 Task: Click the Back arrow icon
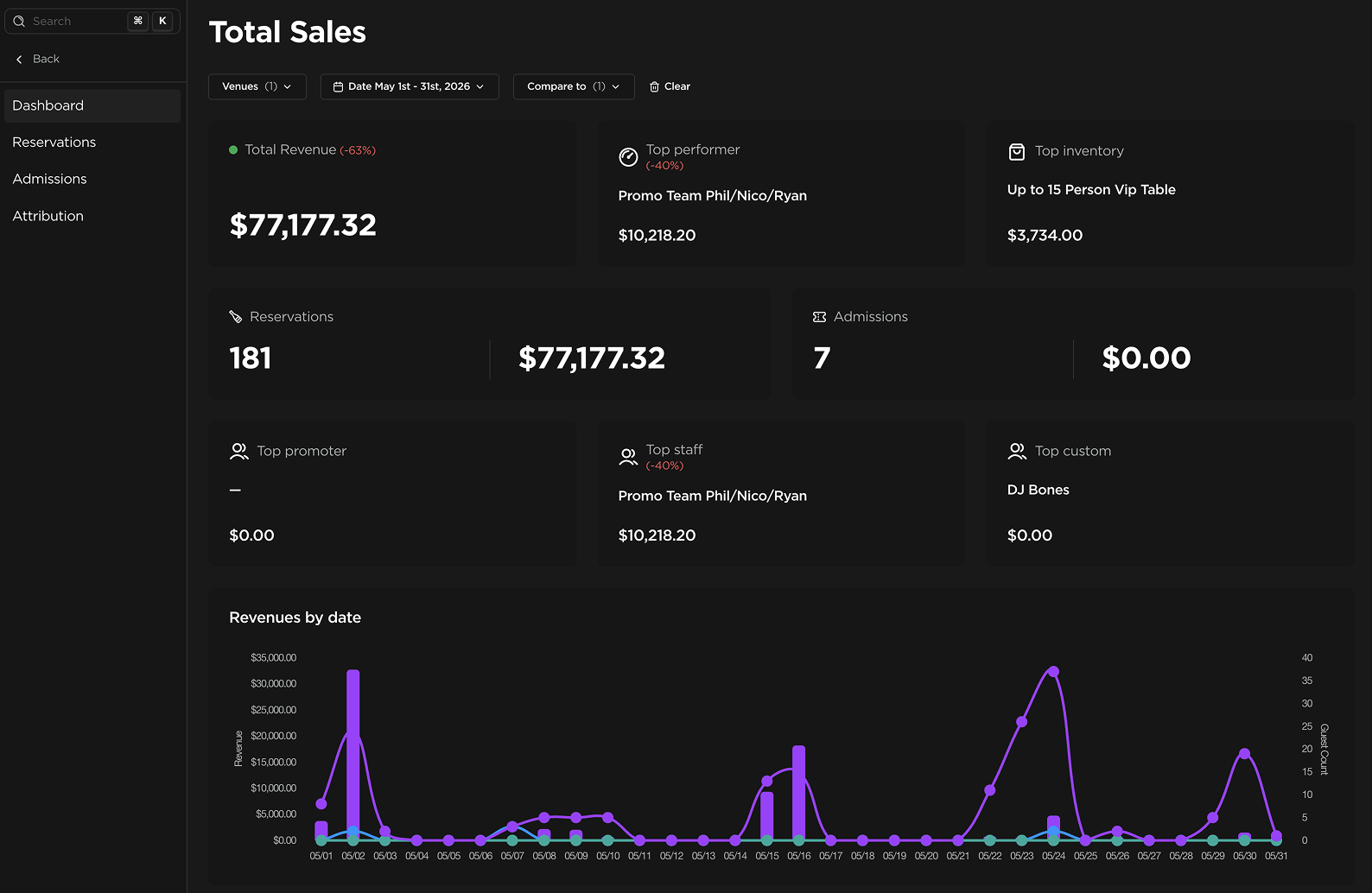pos(19,59)
